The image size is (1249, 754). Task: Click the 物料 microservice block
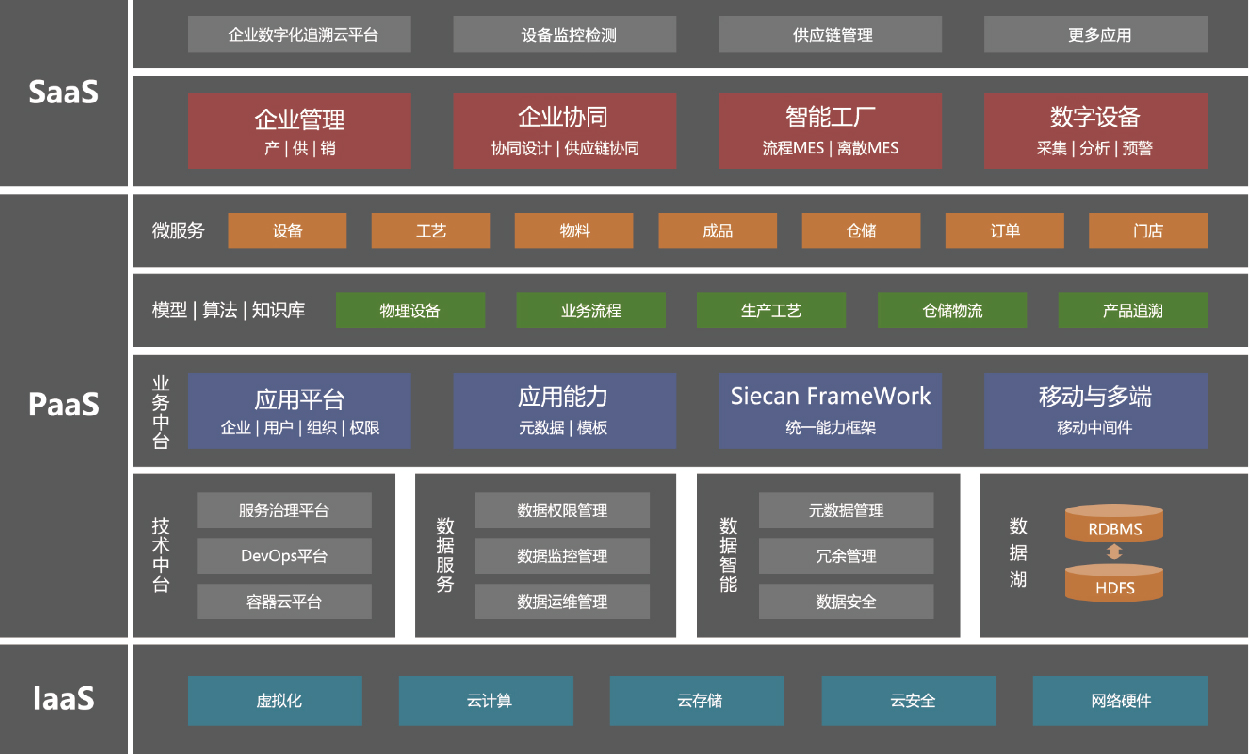coord(574,231)
